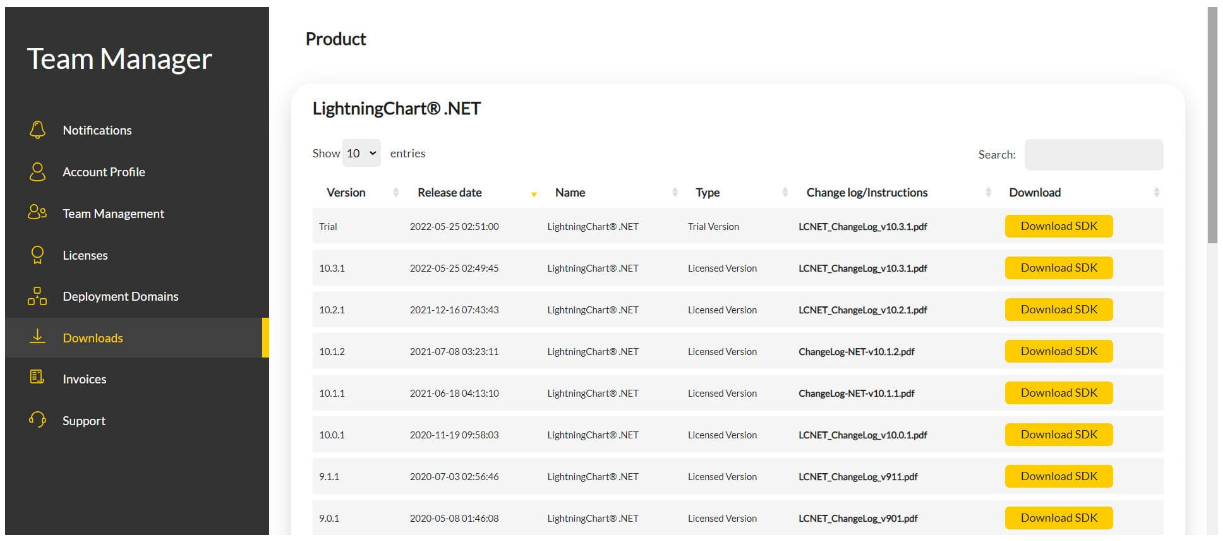Click the Downloads arrow icon
1223x541 pixels.
pos(38,337)
